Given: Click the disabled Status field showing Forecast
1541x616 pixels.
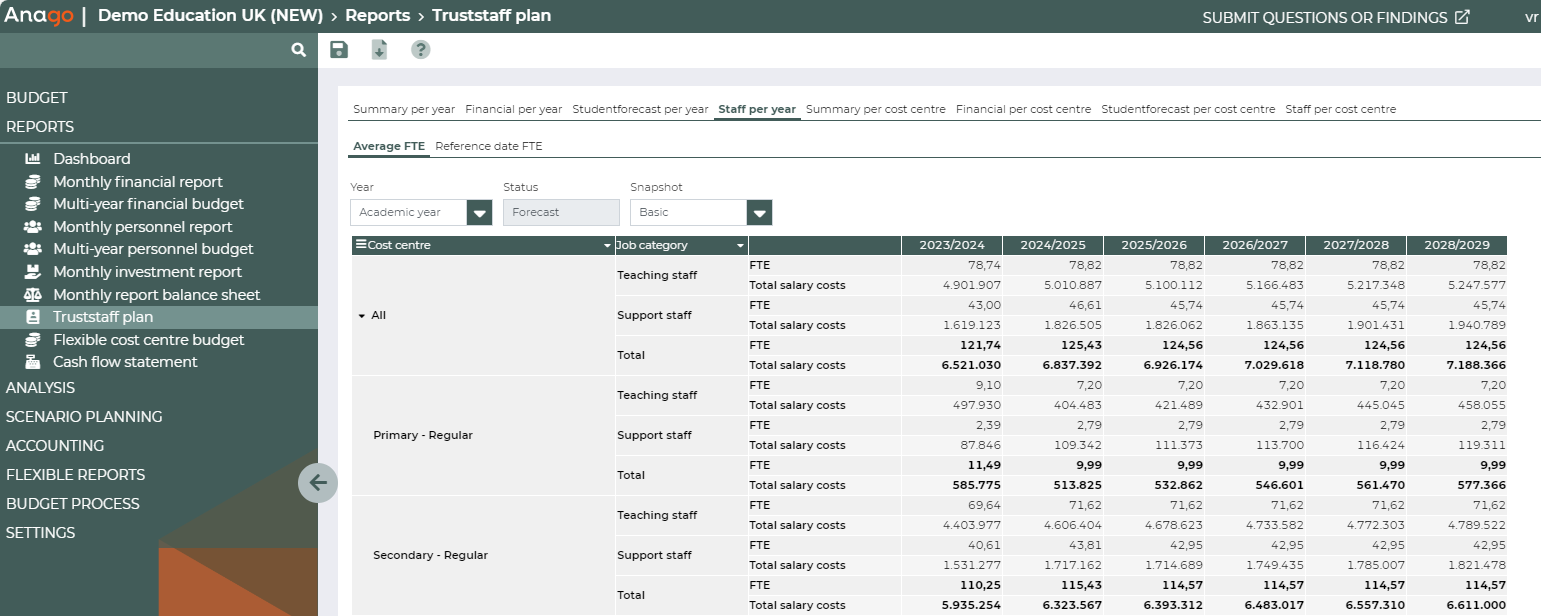Looking at the screenshot, I should [x=561, y=212].
